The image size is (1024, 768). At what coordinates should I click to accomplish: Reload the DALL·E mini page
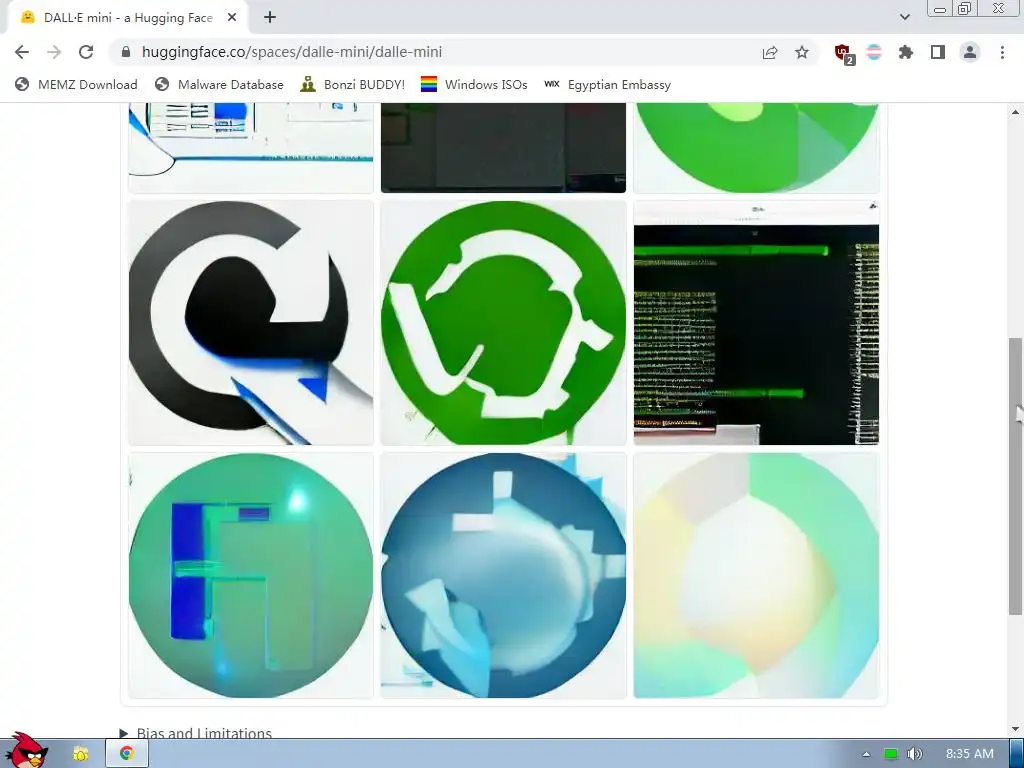tap(86, 52)
